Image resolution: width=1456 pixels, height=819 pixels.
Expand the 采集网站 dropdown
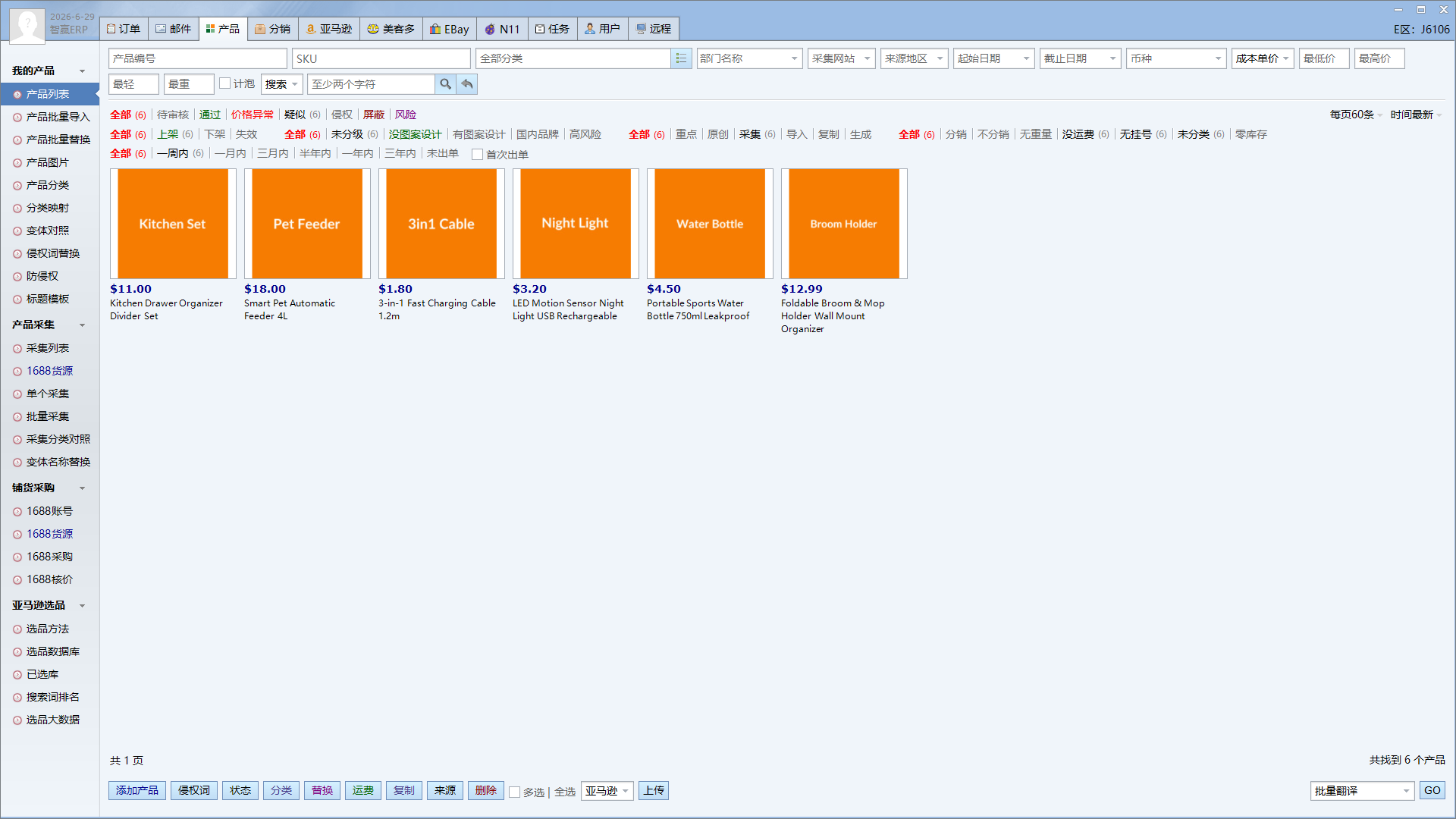(x=842, y=58)
